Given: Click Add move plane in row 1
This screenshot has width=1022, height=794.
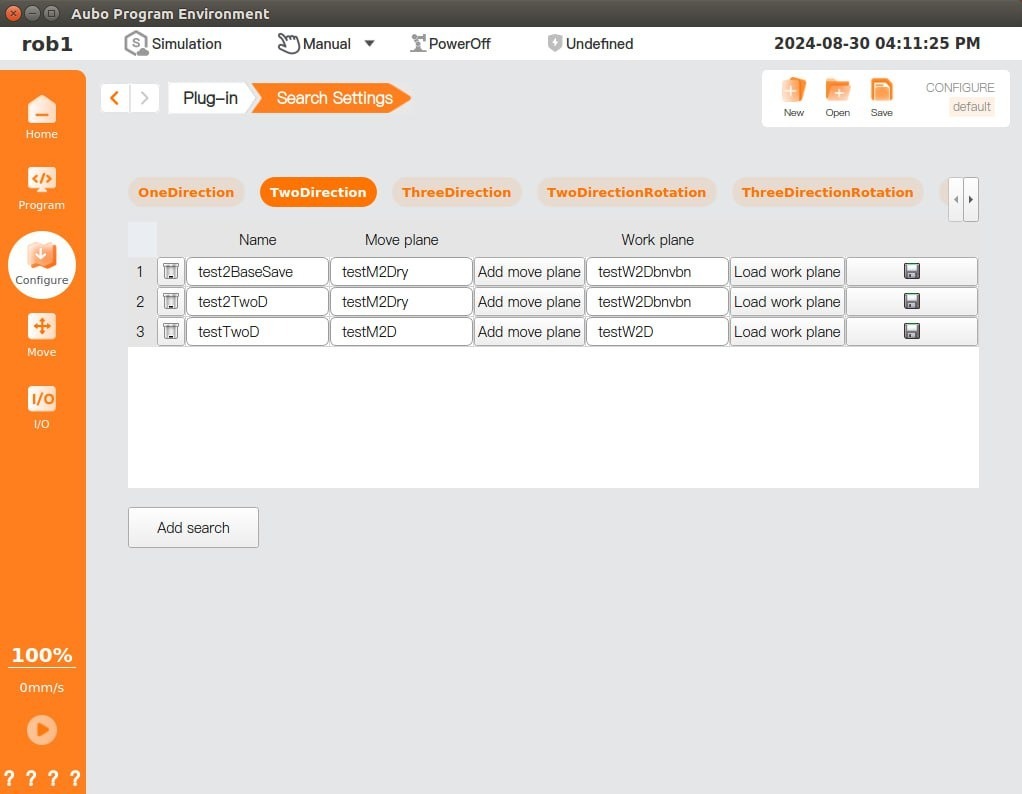Looking at the screenshot, I should click(529, 271).
